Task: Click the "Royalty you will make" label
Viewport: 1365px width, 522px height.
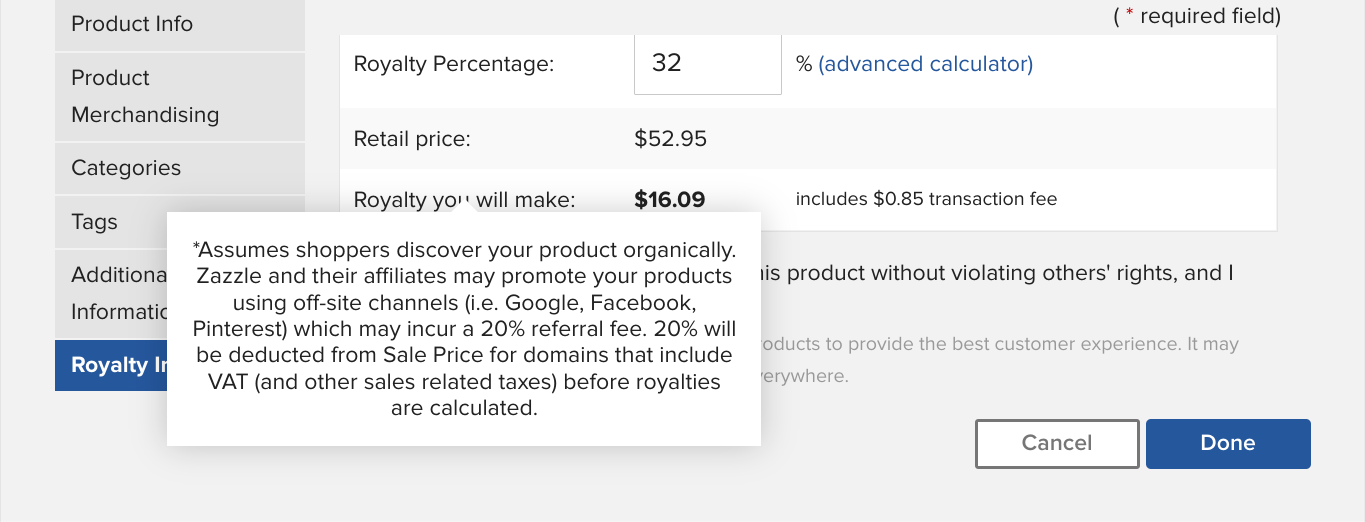Action: click(465, 200)
